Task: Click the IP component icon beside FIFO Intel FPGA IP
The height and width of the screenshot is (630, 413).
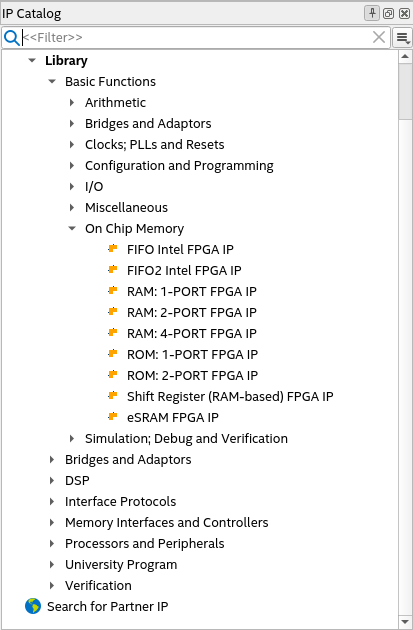Action: coord(113,249)
